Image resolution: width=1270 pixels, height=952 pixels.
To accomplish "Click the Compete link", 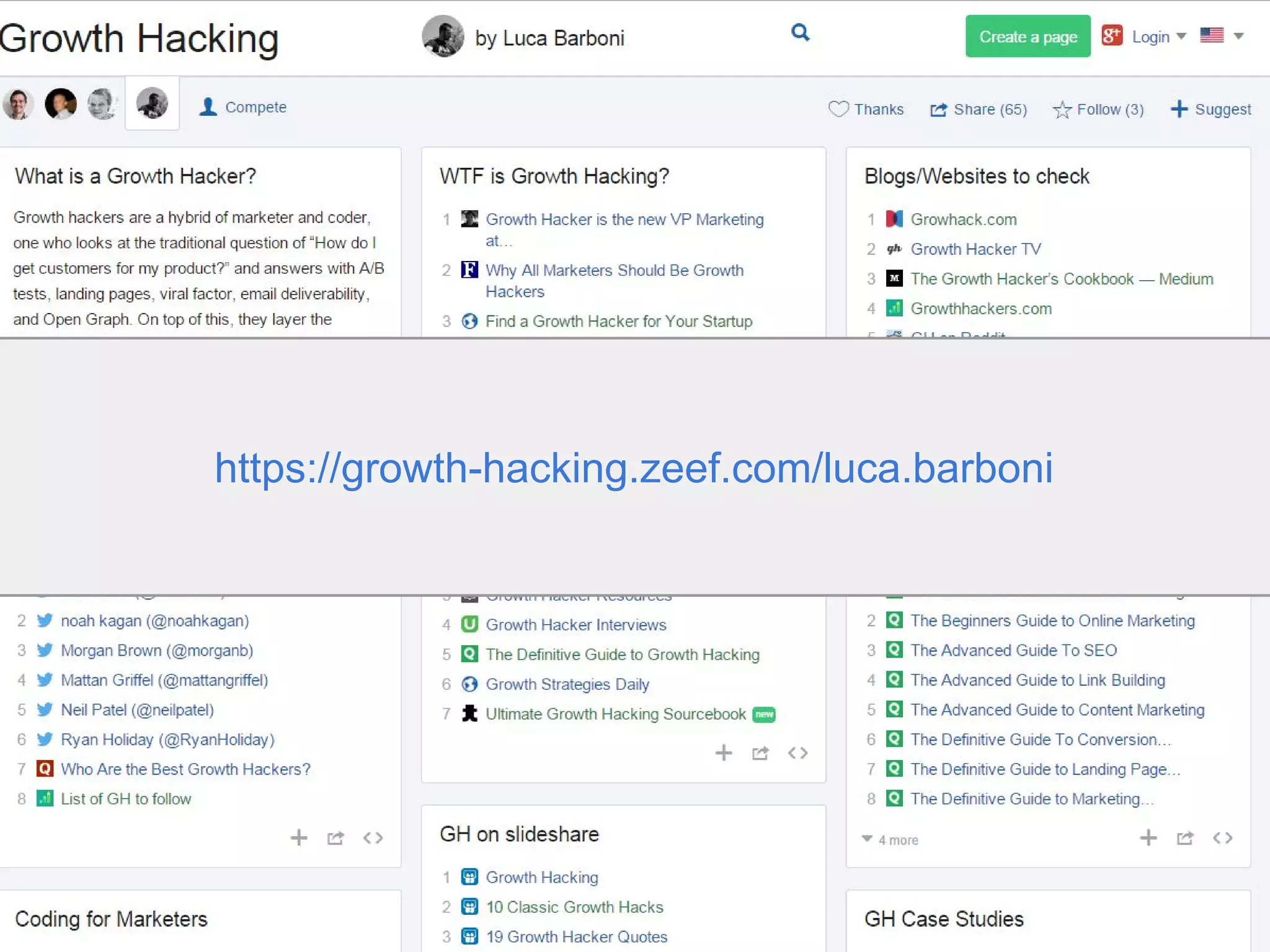I will pyautogui.click(x=242, y=107).
